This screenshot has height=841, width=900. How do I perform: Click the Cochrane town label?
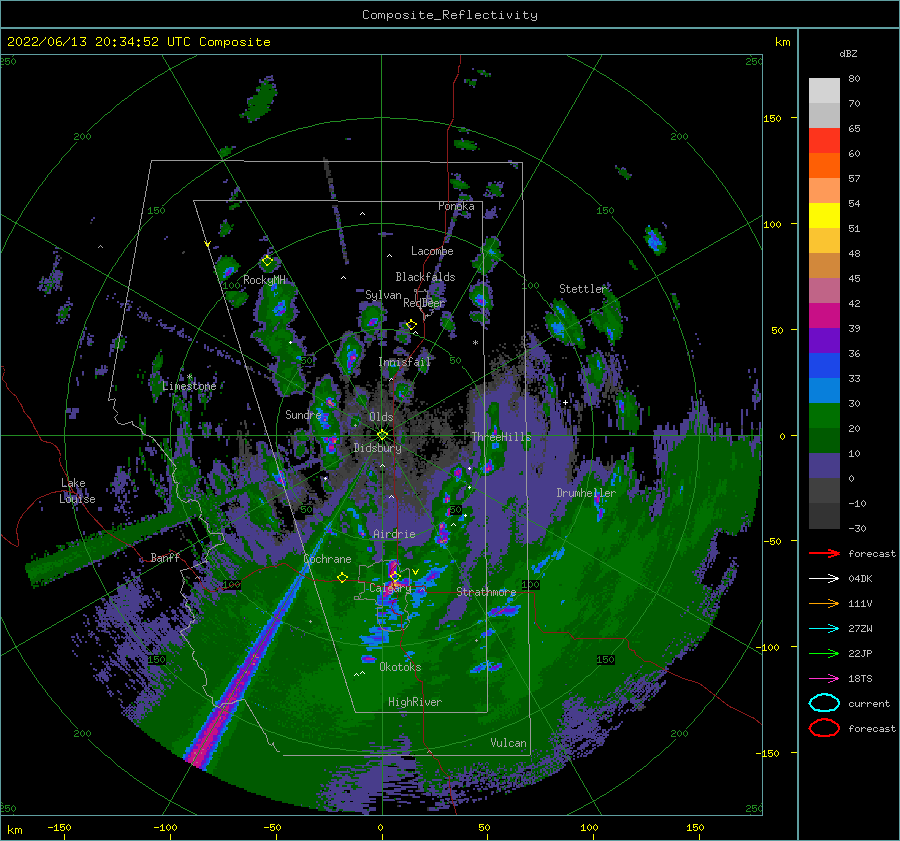327,559
